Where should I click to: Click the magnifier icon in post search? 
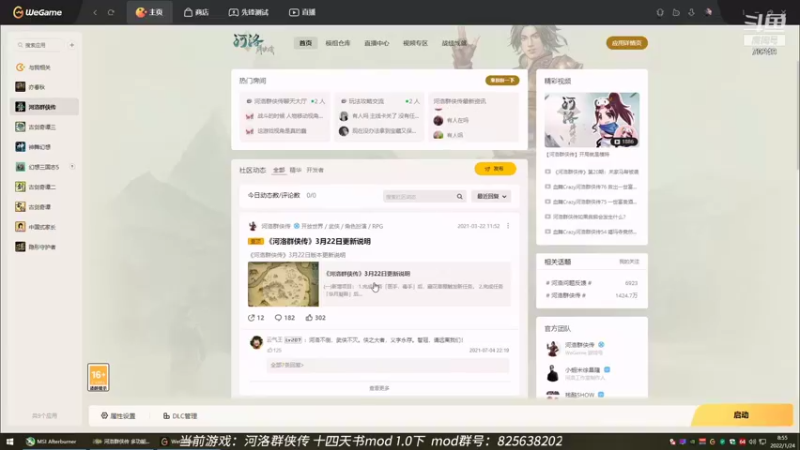460,196
